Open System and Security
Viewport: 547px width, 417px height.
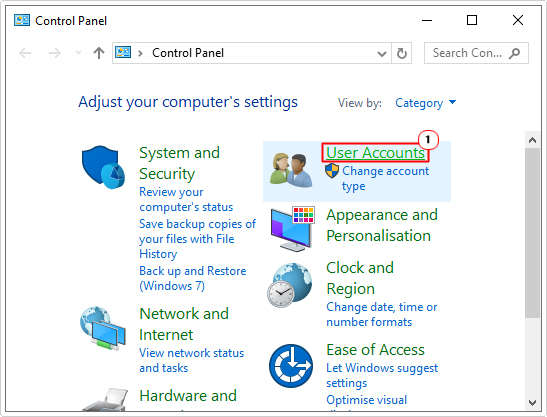click(x=179, y=163)
